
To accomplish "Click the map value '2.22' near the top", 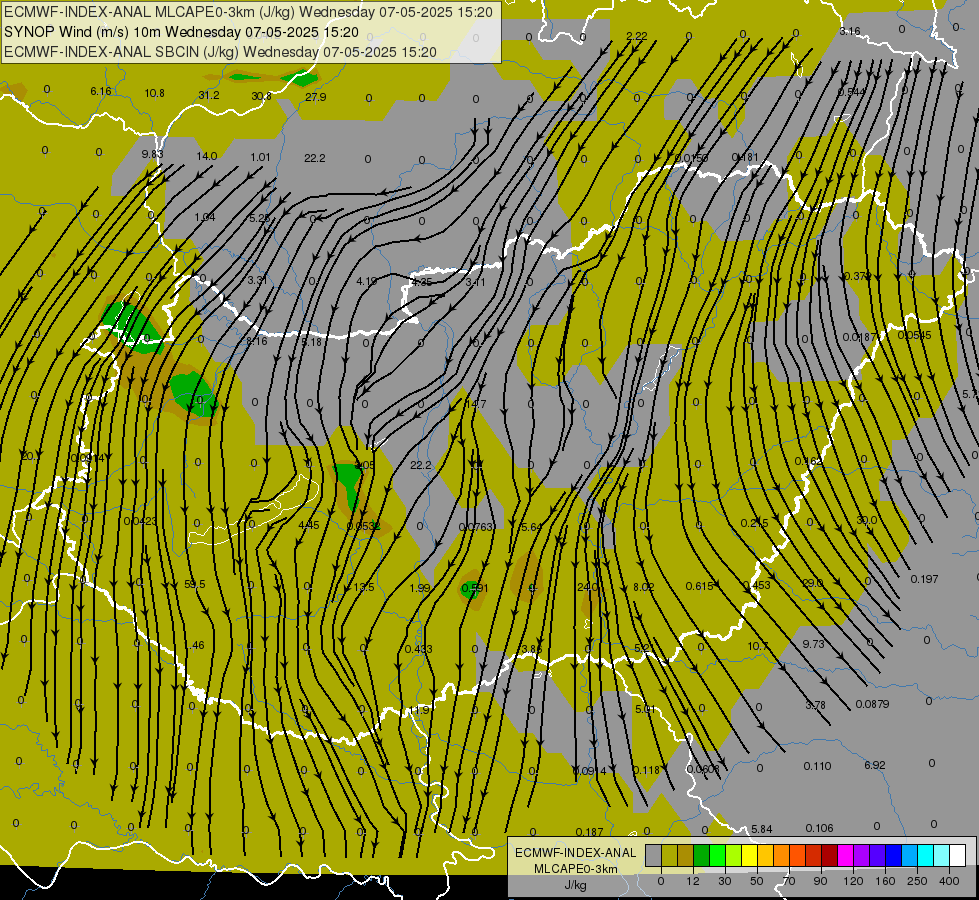I will click(x=637, y=36).
